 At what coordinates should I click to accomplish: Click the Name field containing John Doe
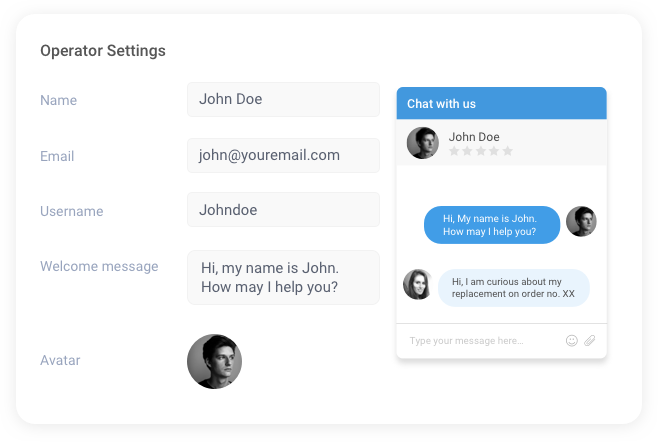(x=283, y=99)
